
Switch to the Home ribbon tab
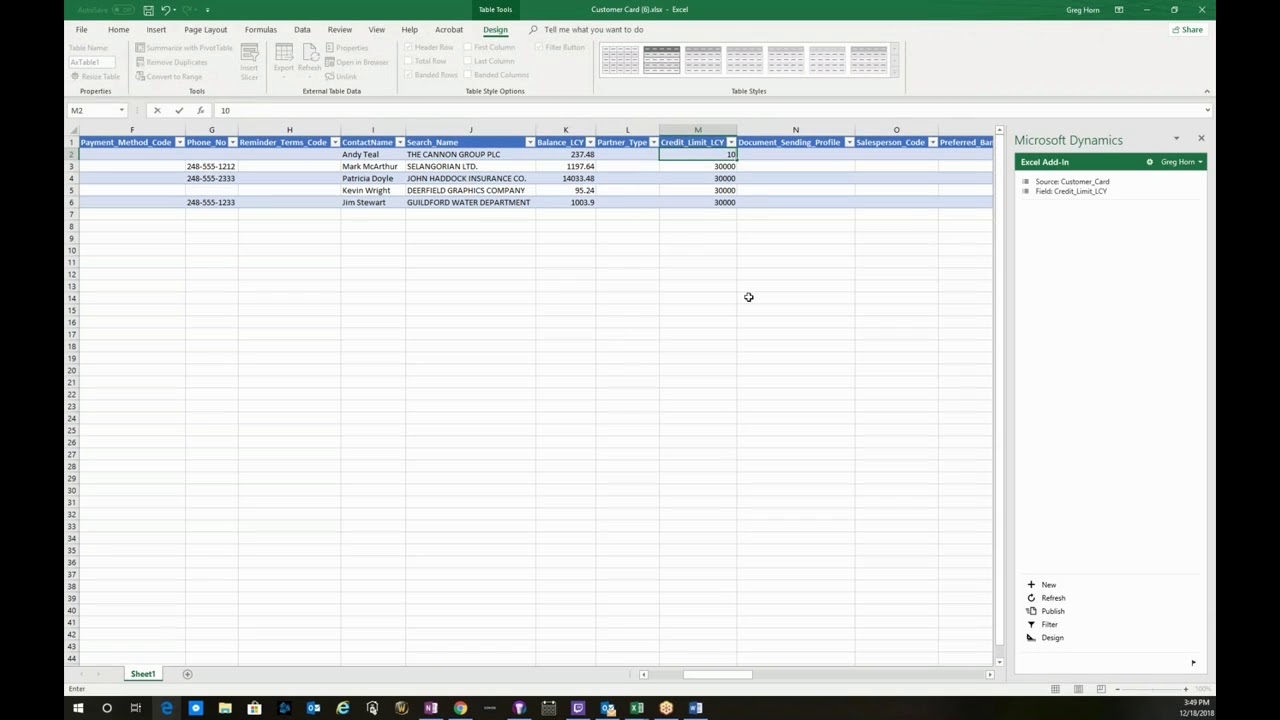click(x=118, y=29)
